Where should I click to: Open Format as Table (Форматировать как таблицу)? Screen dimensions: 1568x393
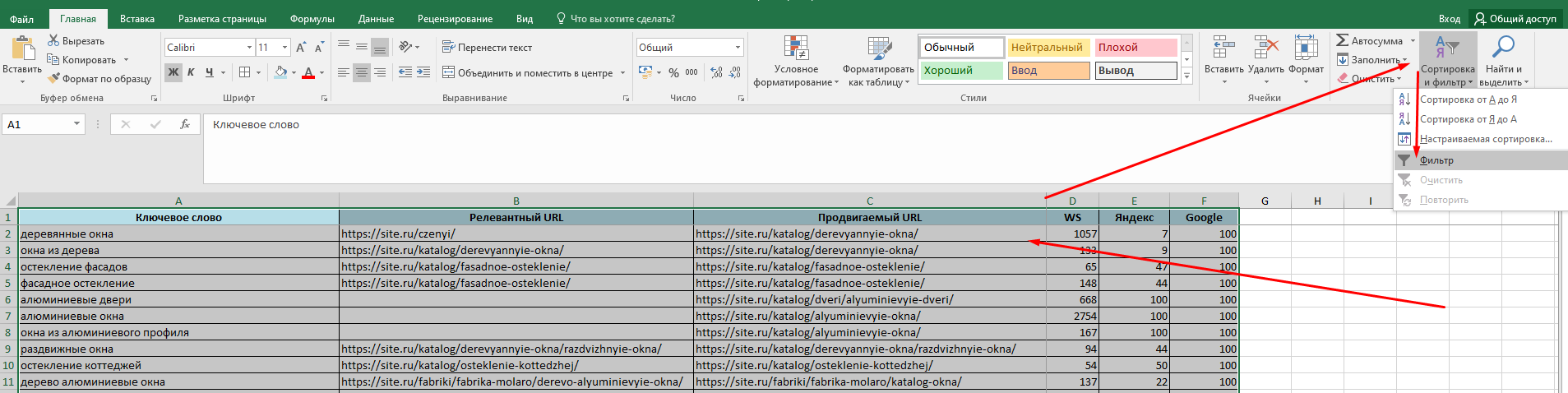coord(879,62)
